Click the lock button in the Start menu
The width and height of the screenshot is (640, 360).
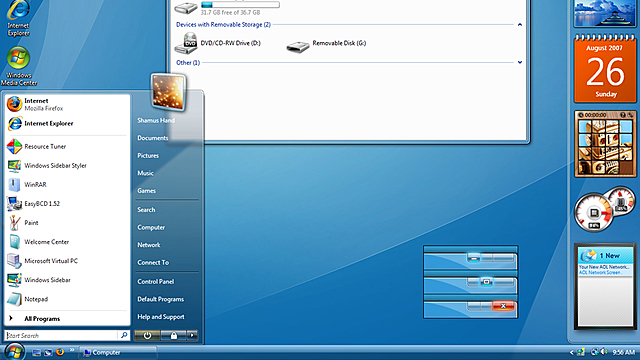coord(173,335)
